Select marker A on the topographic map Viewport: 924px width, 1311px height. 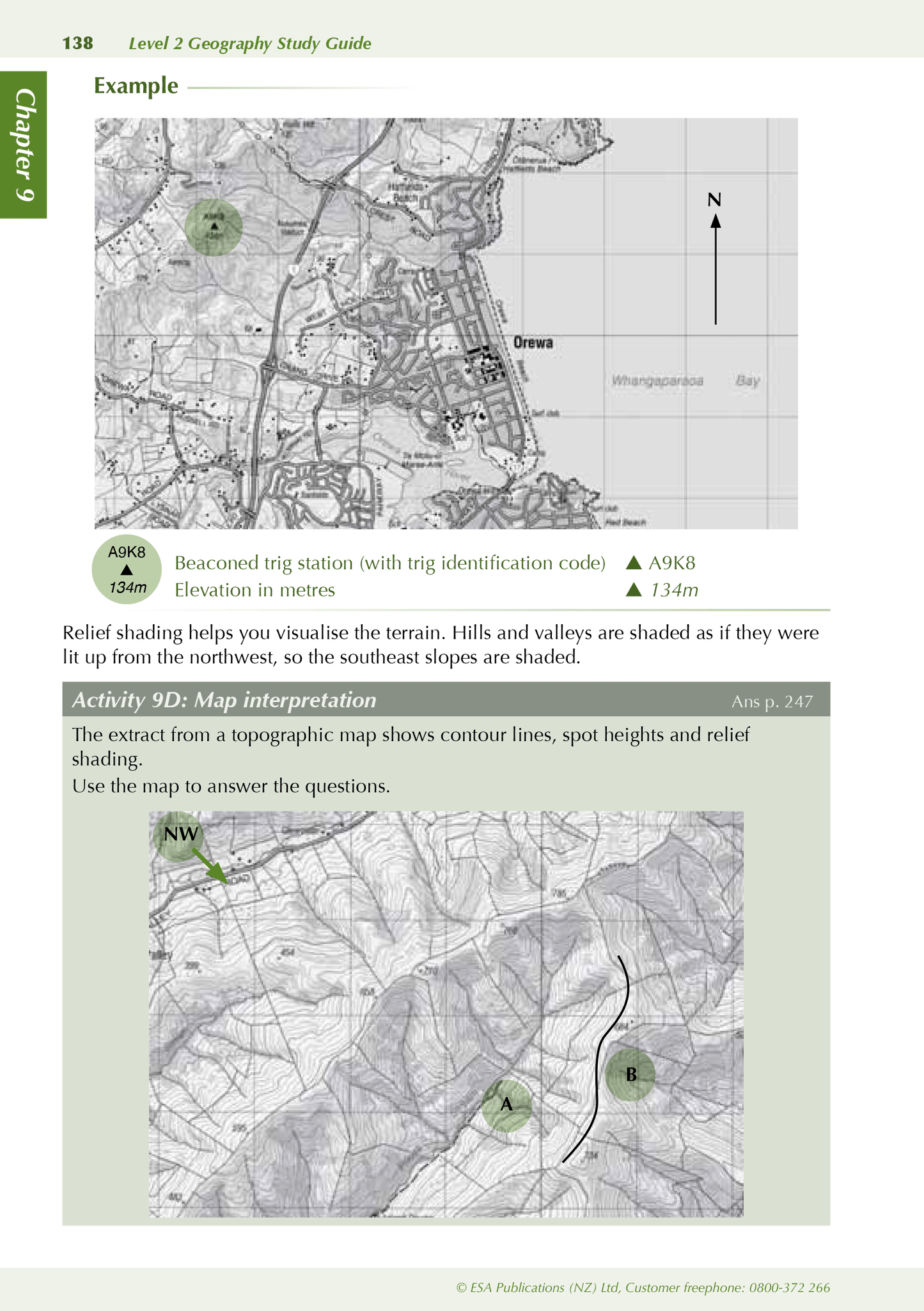click(506, 1106)
